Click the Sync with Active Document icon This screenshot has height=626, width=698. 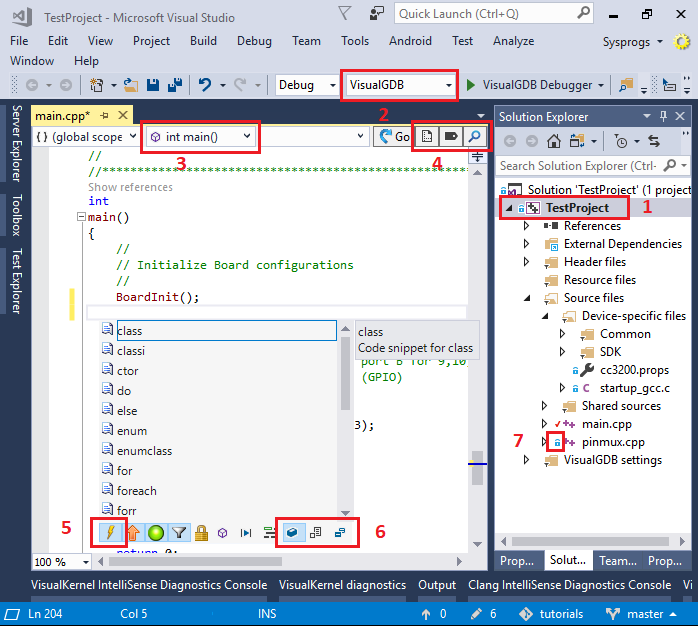click(654, 142)
